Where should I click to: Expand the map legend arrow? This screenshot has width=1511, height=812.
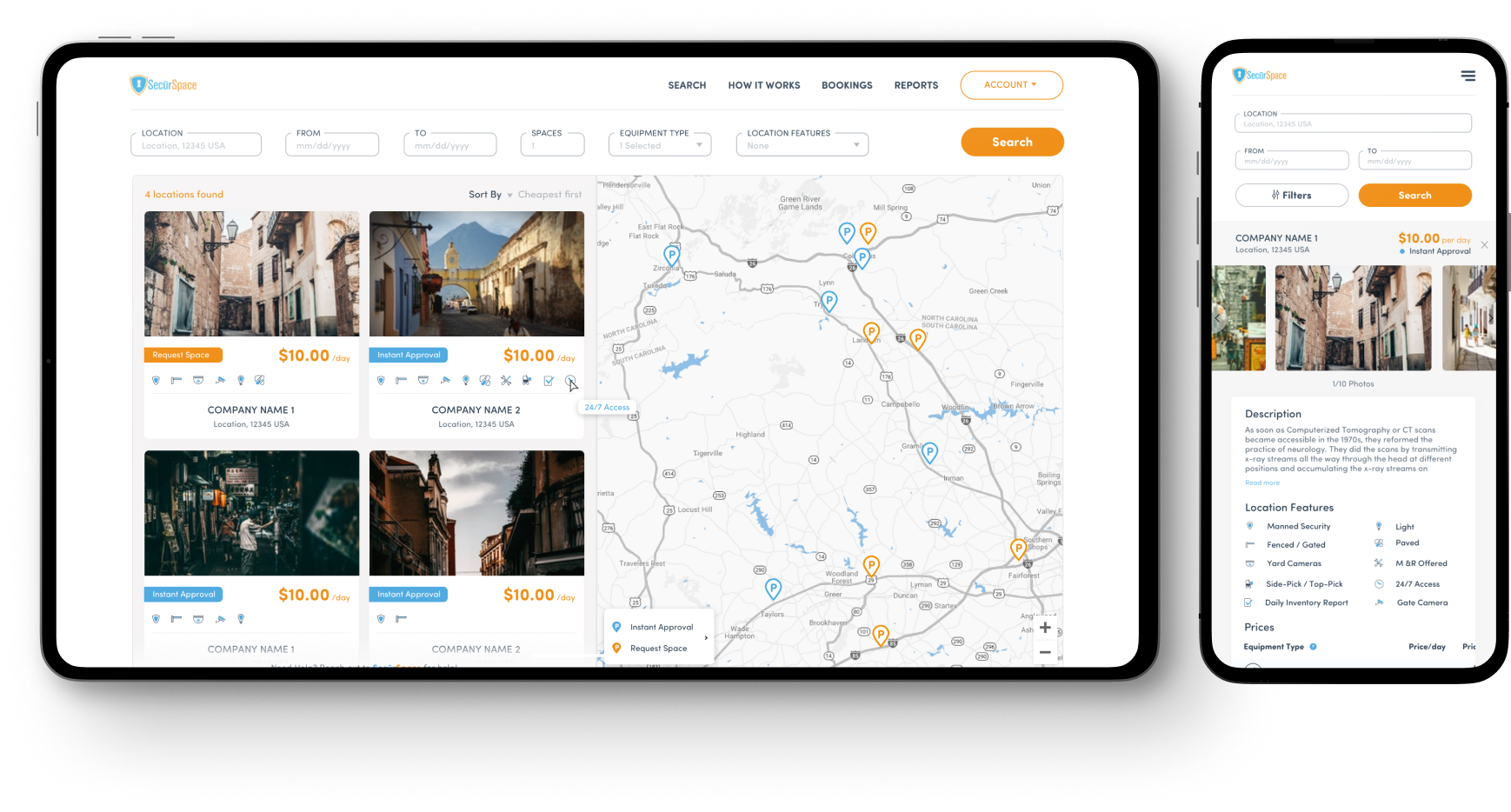pyautogui.click(x=706, y=638)
